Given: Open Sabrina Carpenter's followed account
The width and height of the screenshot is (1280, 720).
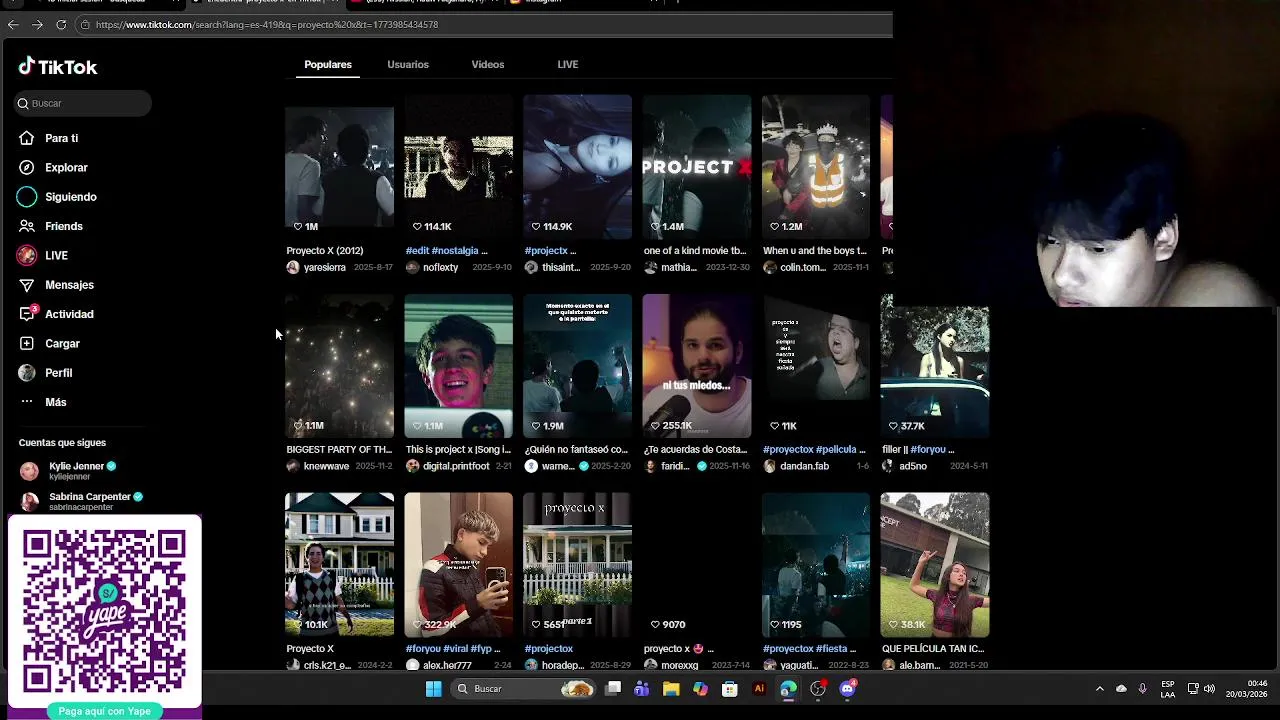Looking at the screenshot, I should pos(80,501).
